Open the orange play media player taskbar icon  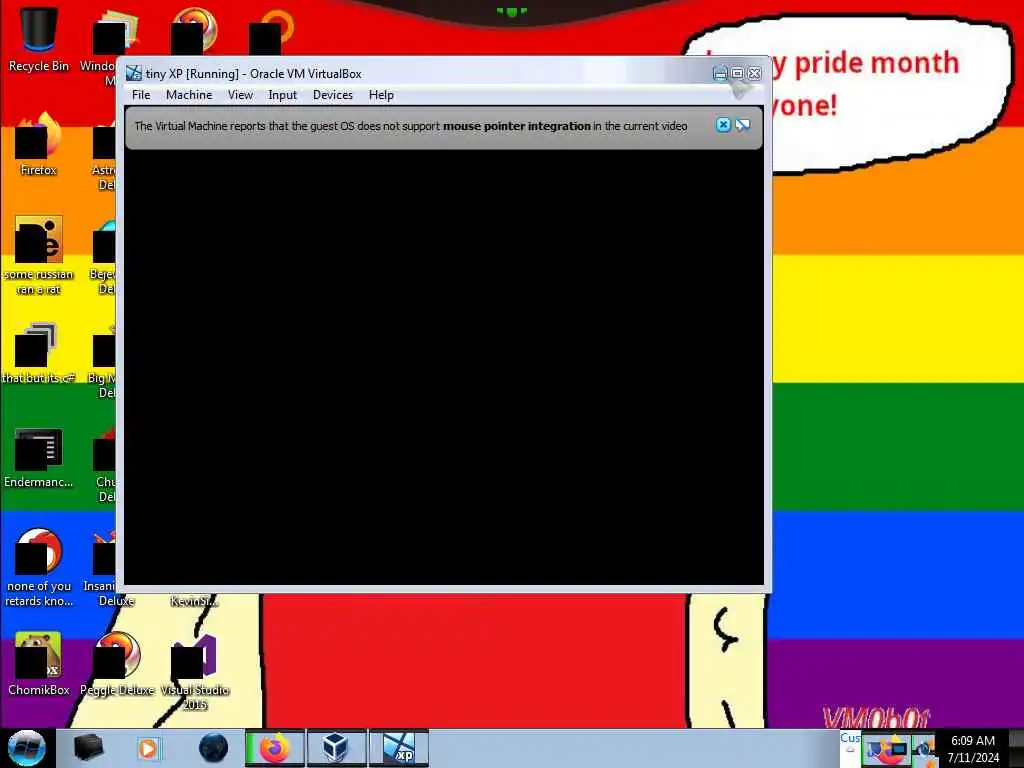(148, 748)
